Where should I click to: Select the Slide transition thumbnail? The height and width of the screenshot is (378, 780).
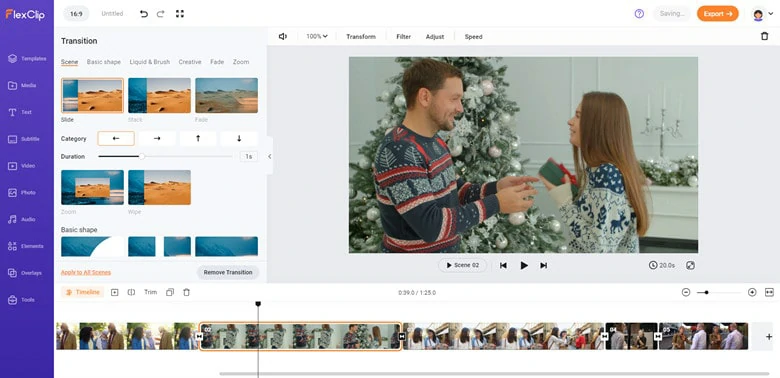(x=93, y=95)
